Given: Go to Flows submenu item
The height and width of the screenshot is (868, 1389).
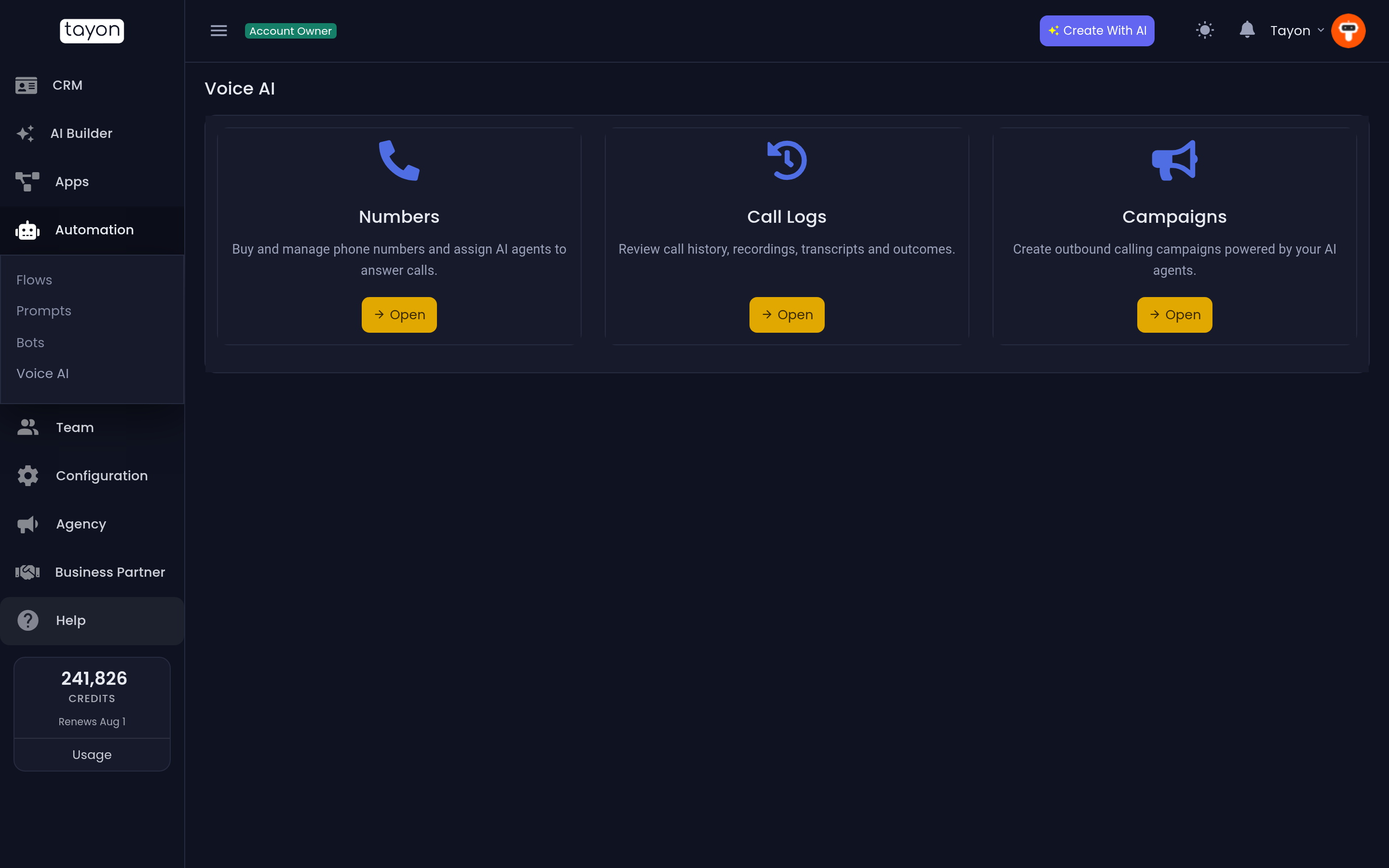Looking at the screenshot, I should tap(34, 280).
